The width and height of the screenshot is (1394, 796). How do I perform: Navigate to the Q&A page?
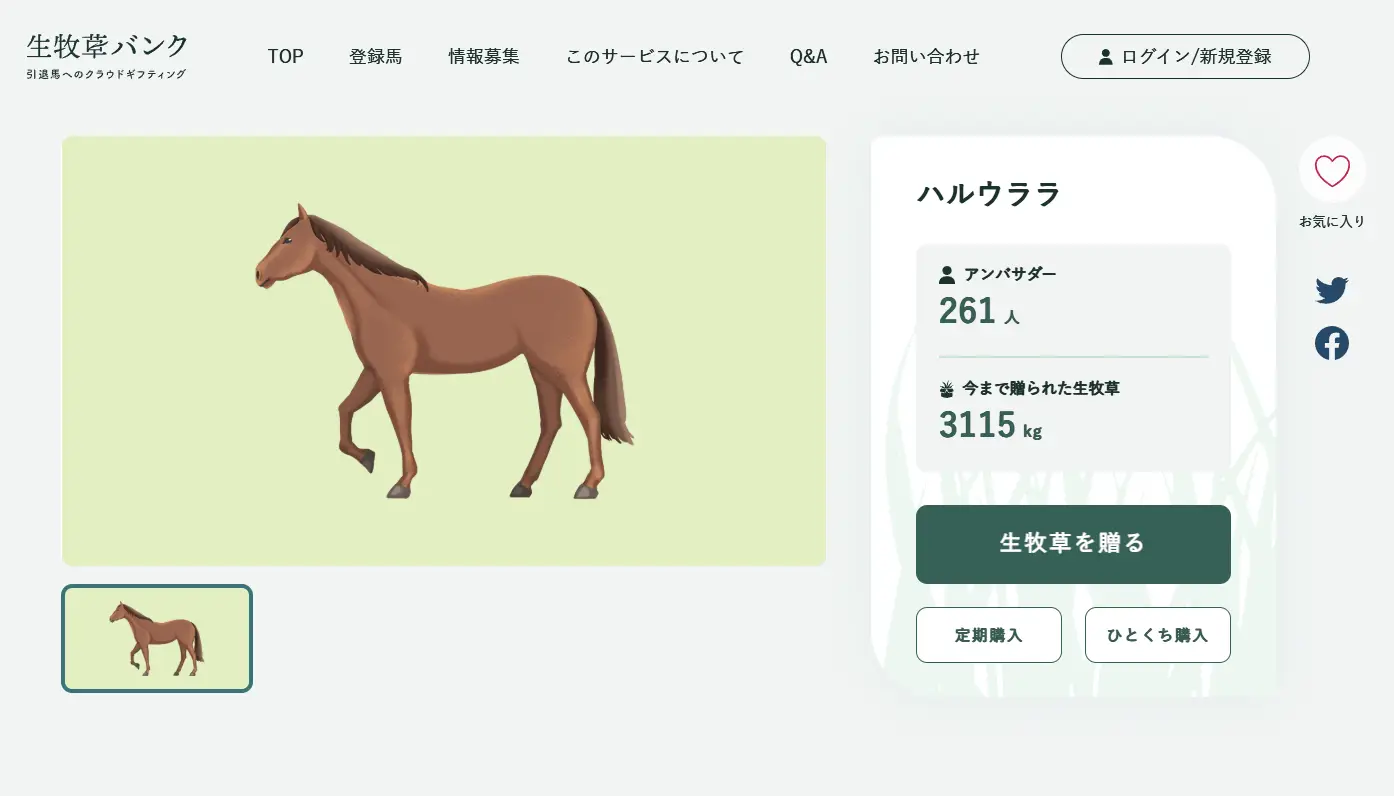click(x=808, y=57)
